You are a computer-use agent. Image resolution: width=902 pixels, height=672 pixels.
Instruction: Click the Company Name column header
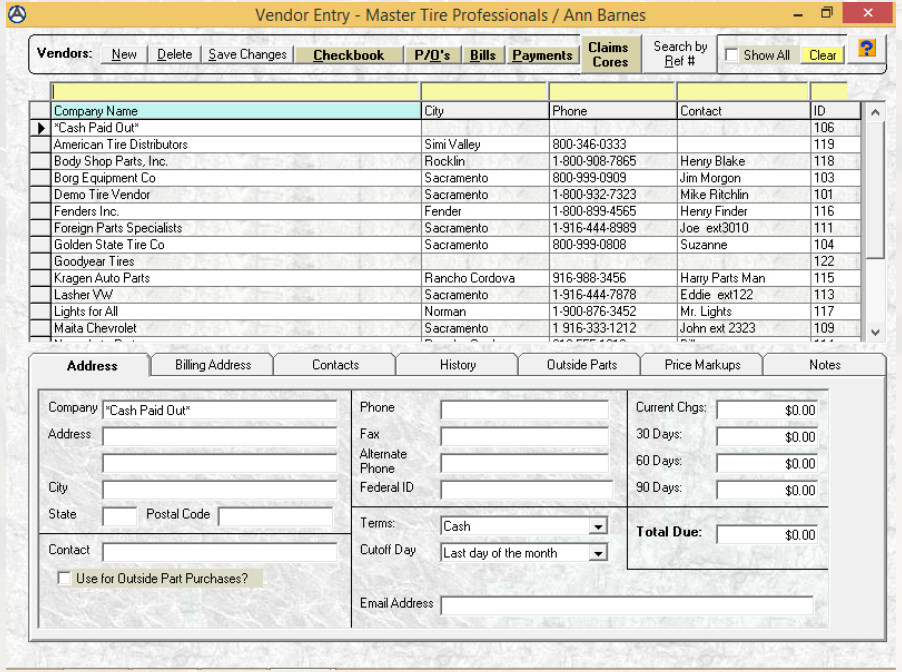click(x=236, y=111)
